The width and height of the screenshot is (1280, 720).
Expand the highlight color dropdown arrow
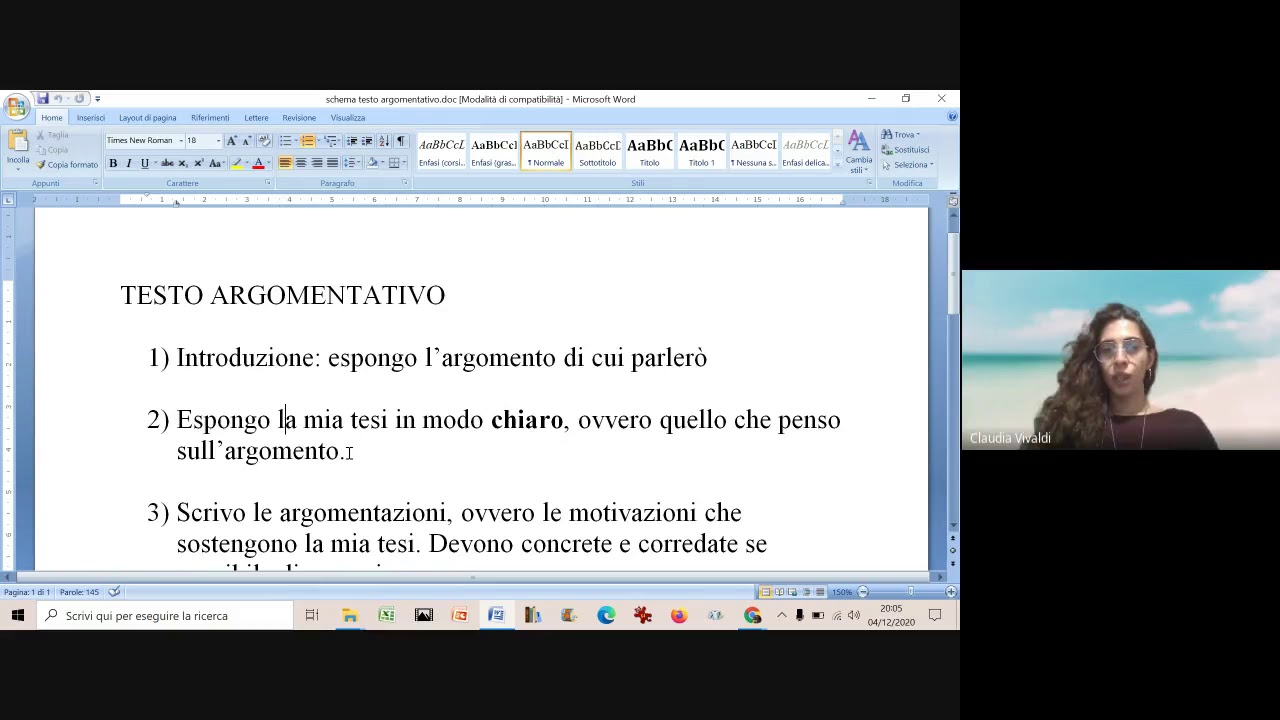click(x=247, y=163)
